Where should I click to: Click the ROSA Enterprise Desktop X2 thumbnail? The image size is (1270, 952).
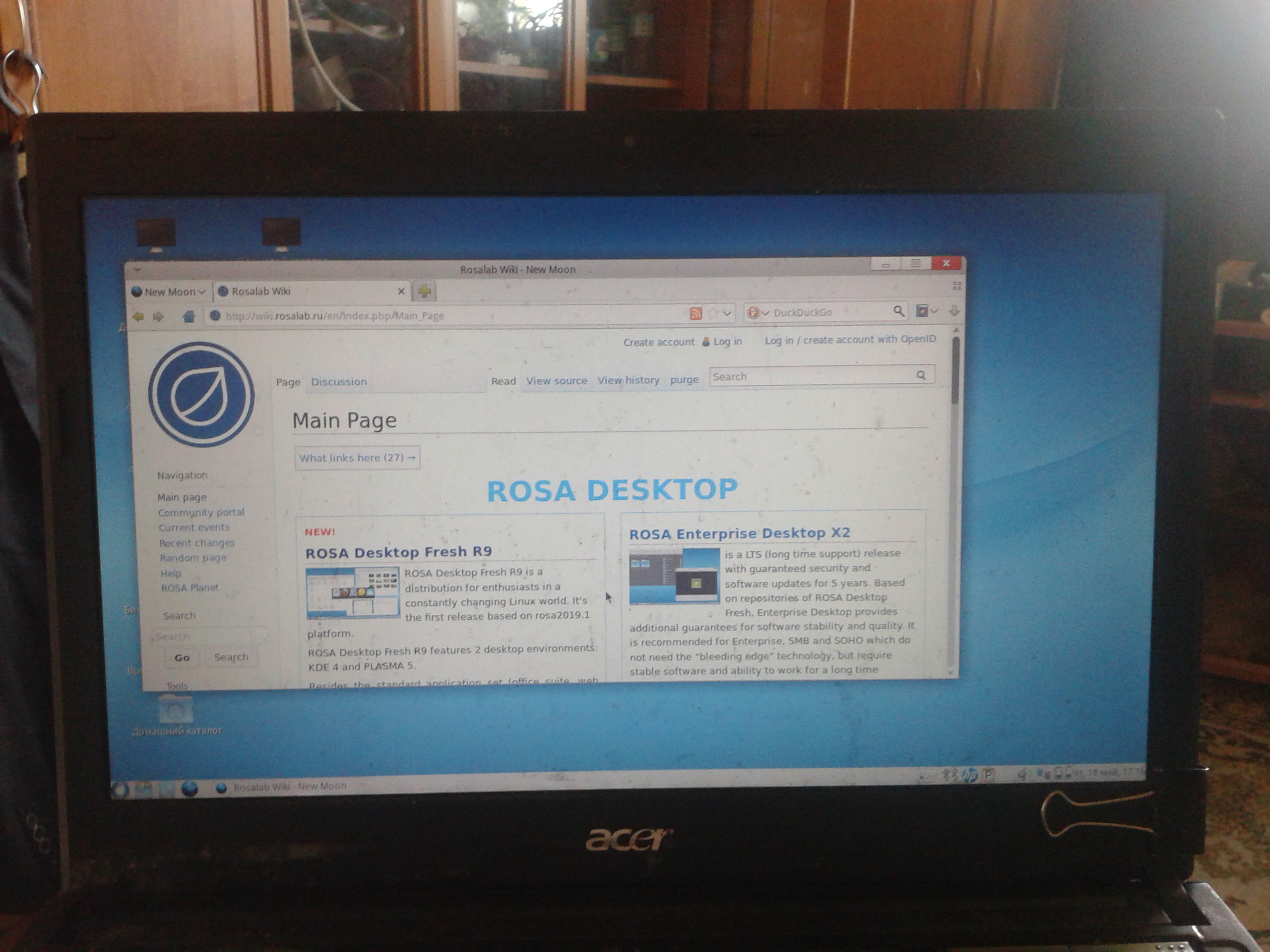pos(674,576)
